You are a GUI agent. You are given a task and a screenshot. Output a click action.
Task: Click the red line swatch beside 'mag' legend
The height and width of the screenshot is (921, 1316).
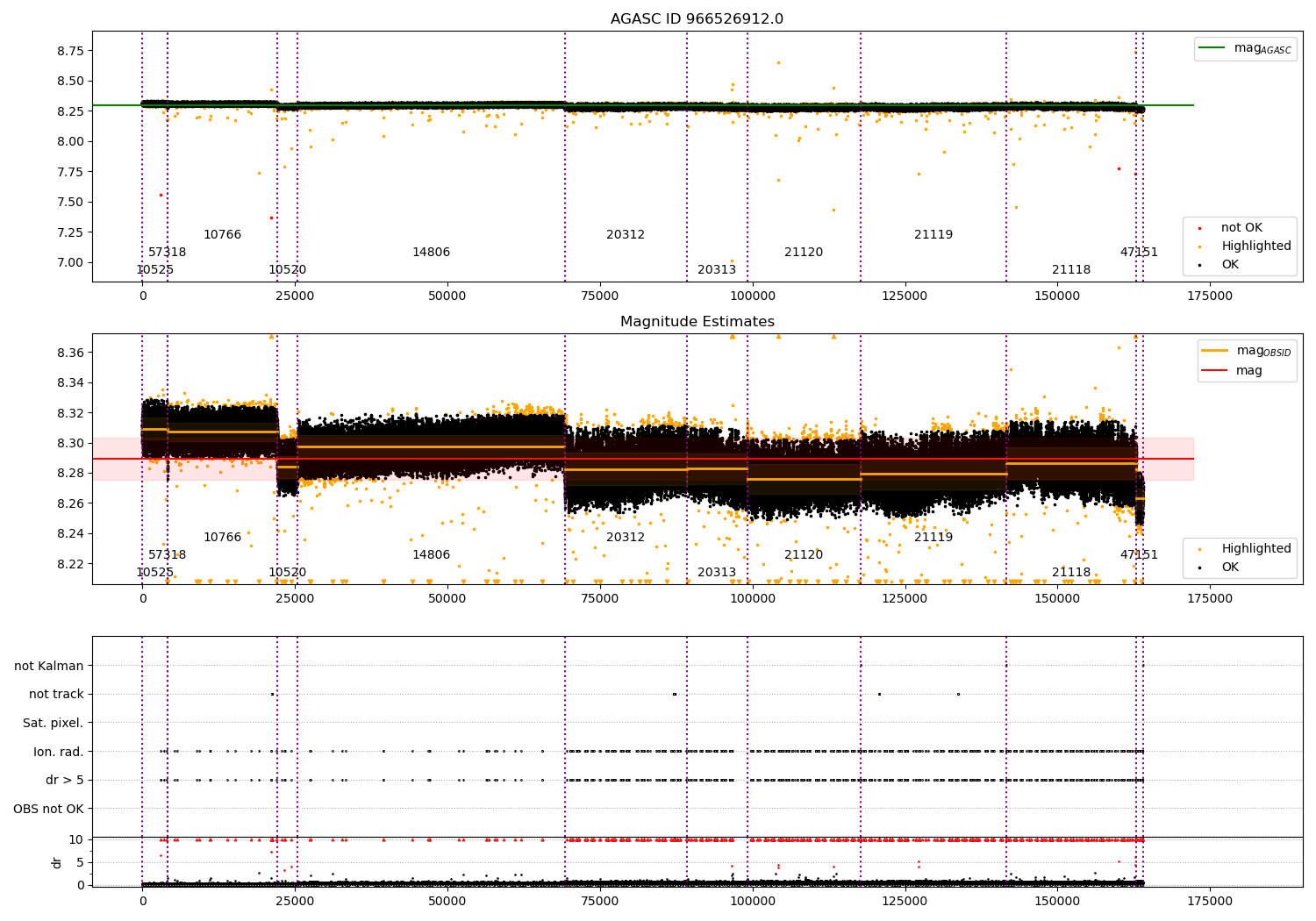pos(1215,370)
